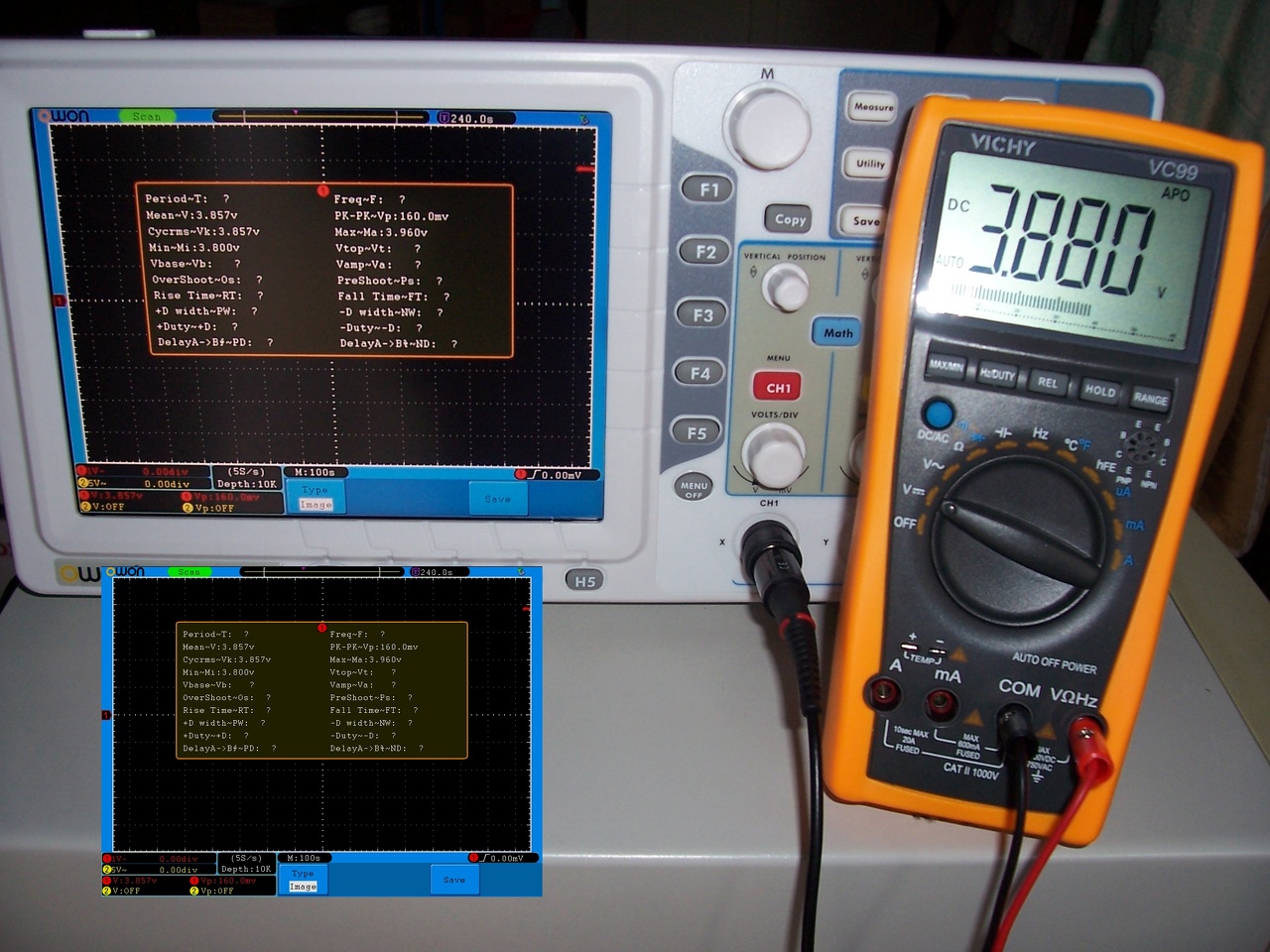Tap the F3 softkey button

point(701,314)
